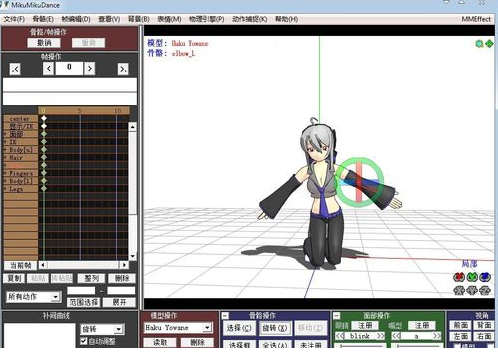Open the 物理引擎(P) menu
Image resolution: width=498 pixels, height=361 pixels.
point(207,19)
